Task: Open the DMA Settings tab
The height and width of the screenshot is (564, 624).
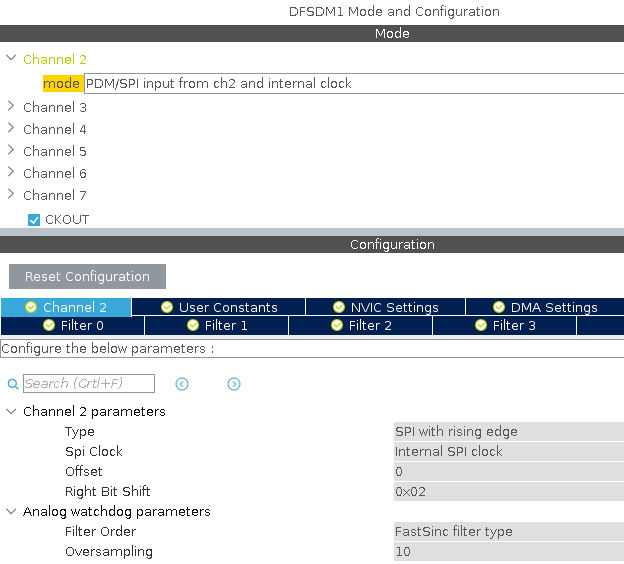Action: click(544, 307)
